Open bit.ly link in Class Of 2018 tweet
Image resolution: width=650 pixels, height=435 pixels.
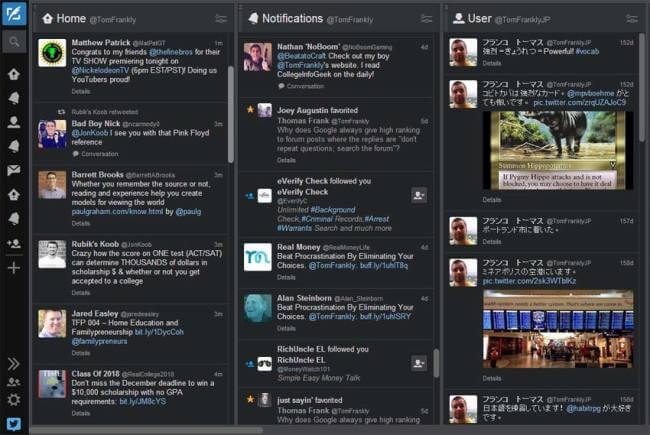click(x=143, y=401)
